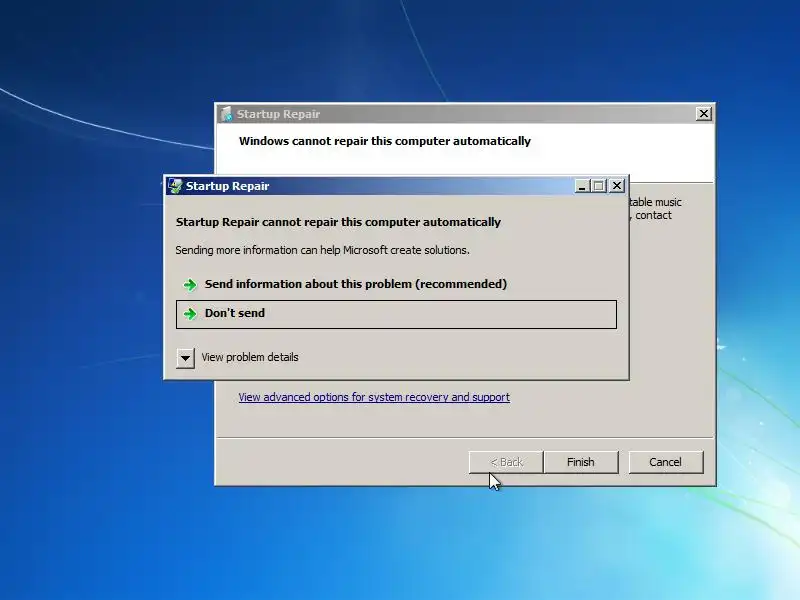
Task: Minimize the front Startup Repair dialog
Action: pos(582,186)
